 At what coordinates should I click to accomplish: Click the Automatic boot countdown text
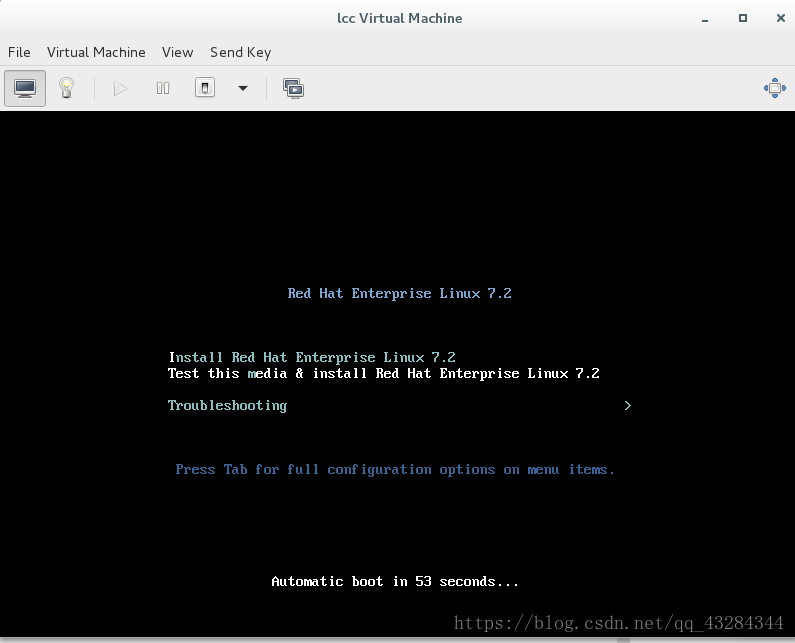[395, 582]
